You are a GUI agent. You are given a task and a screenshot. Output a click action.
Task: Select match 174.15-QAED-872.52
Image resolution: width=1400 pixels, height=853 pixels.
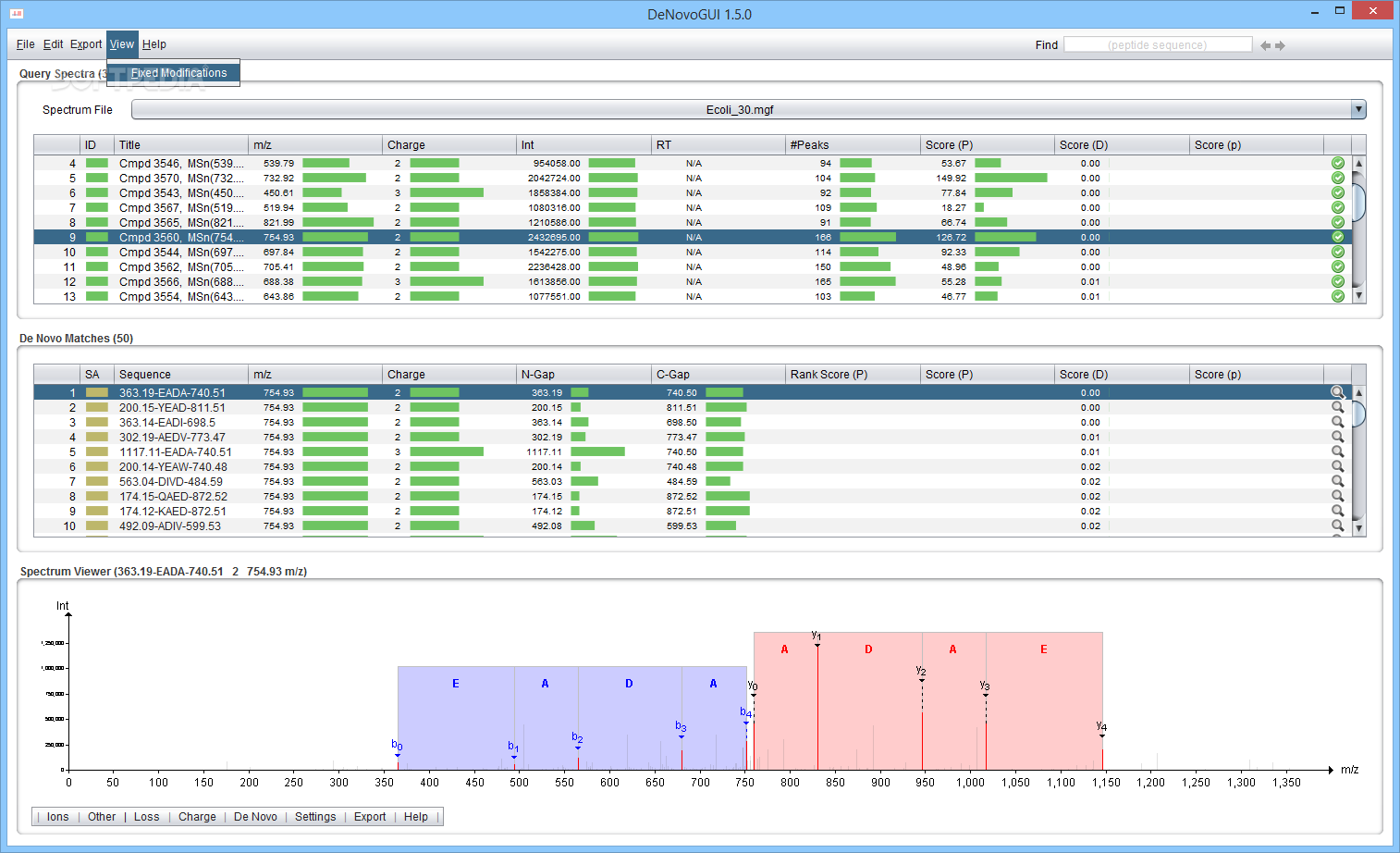pyautogui.click(x=693, y=496)
